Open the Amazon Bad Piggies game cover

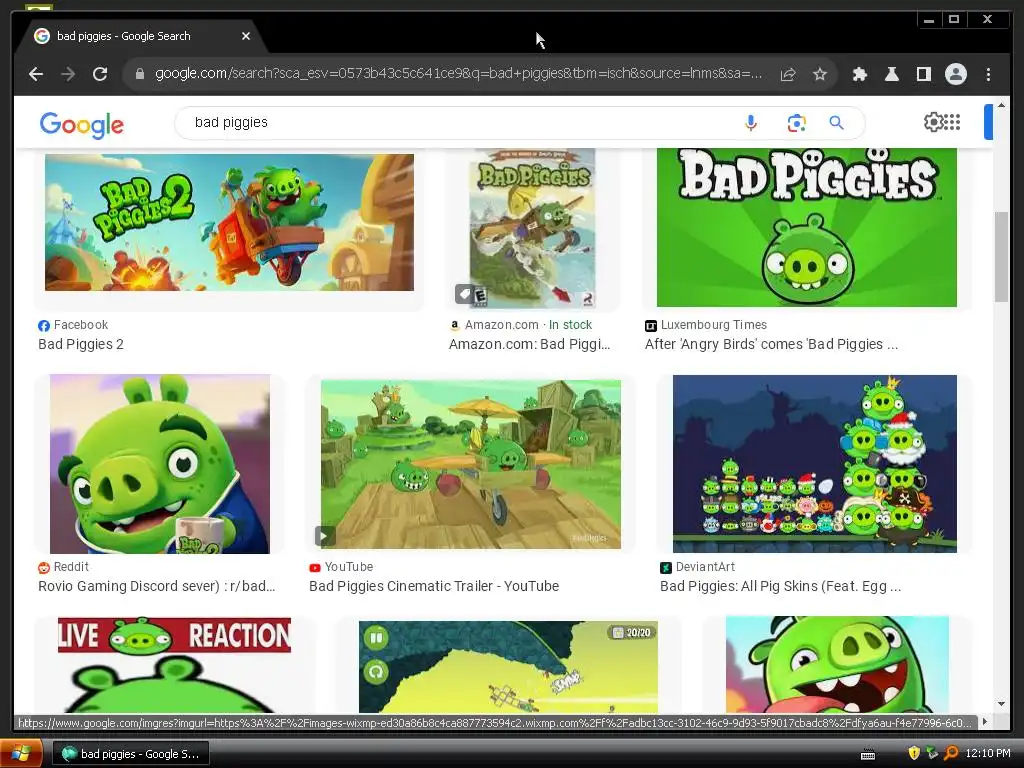point(532,228)
